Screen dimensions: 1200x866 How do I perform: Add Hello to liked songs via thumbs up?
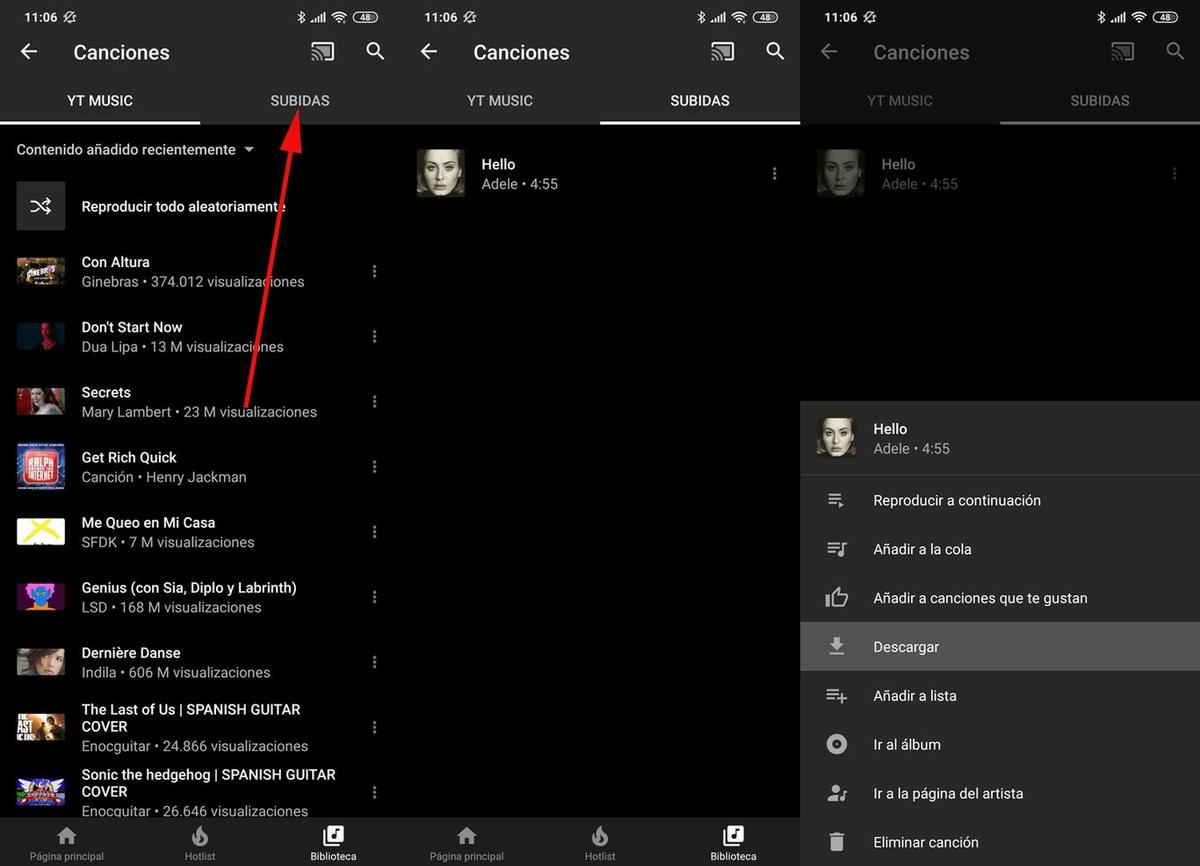pyautogui.click(x=836, y=598)
